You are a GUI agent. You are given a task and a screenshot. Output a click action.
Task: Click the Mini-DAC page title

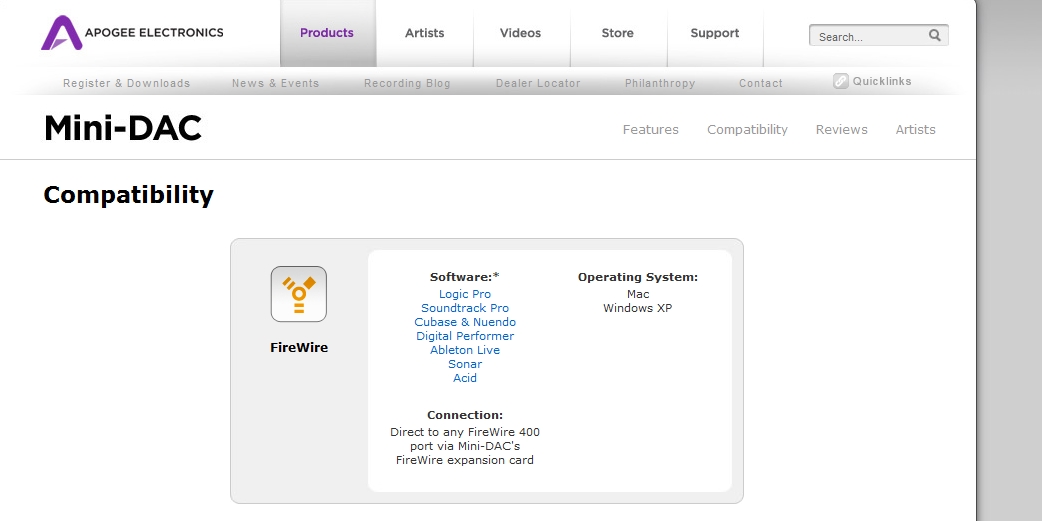click(123, 128)
